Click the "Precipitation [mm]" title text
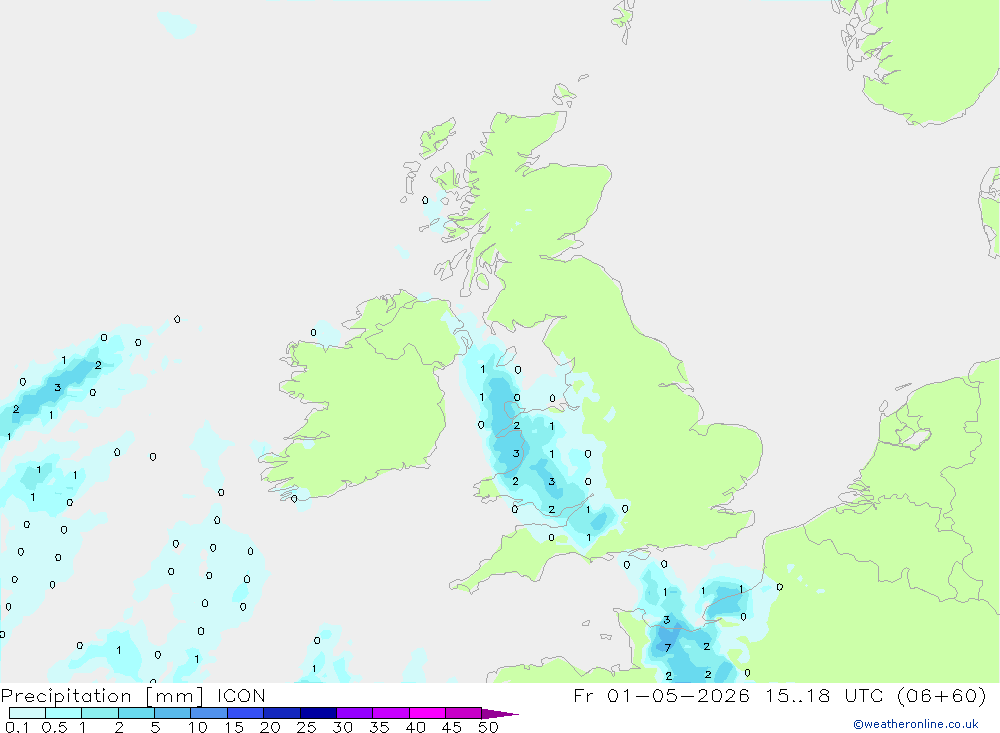The image size is (1000, 733). (x=102, y=696)
